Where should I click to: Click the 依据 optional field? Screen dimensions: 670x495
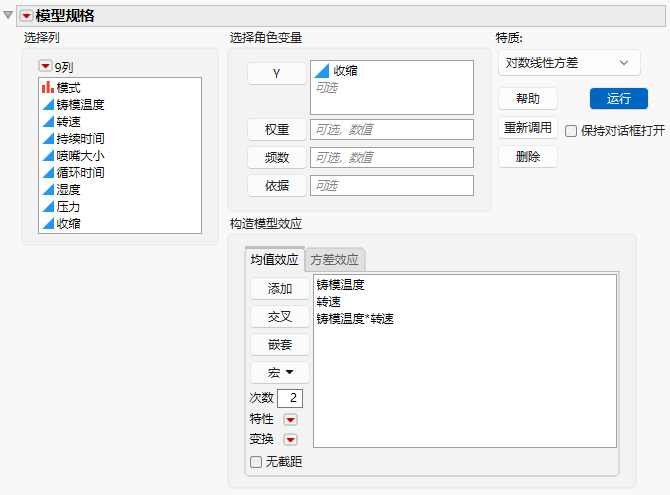point(392,186)
